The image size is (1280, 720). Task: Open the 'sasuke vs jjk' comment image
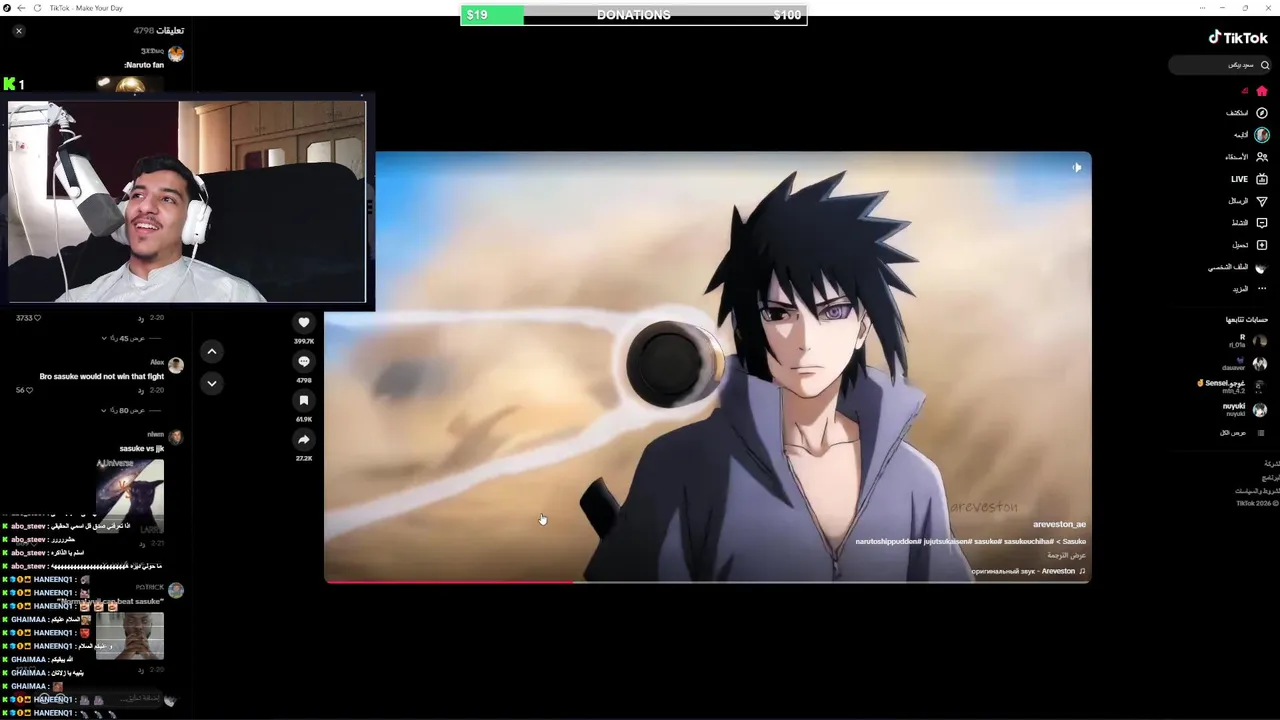click(x=130, y=494)
